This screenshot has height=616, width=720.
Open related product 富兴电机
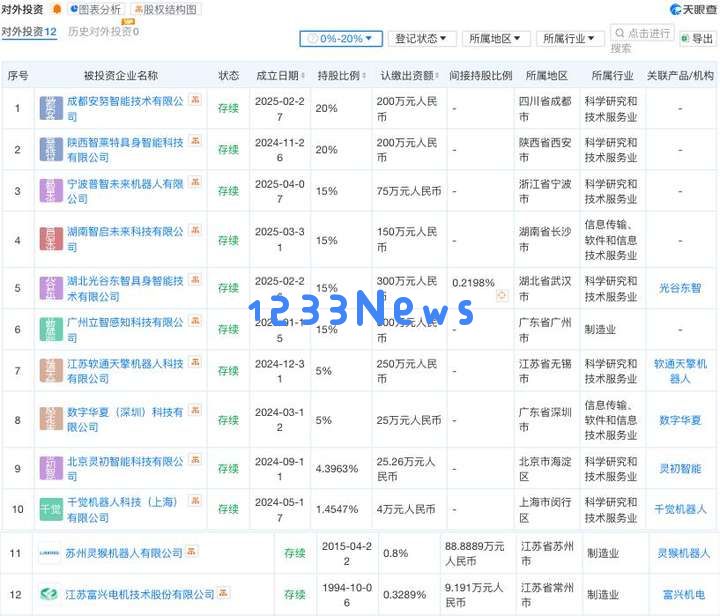coord(683,594)
